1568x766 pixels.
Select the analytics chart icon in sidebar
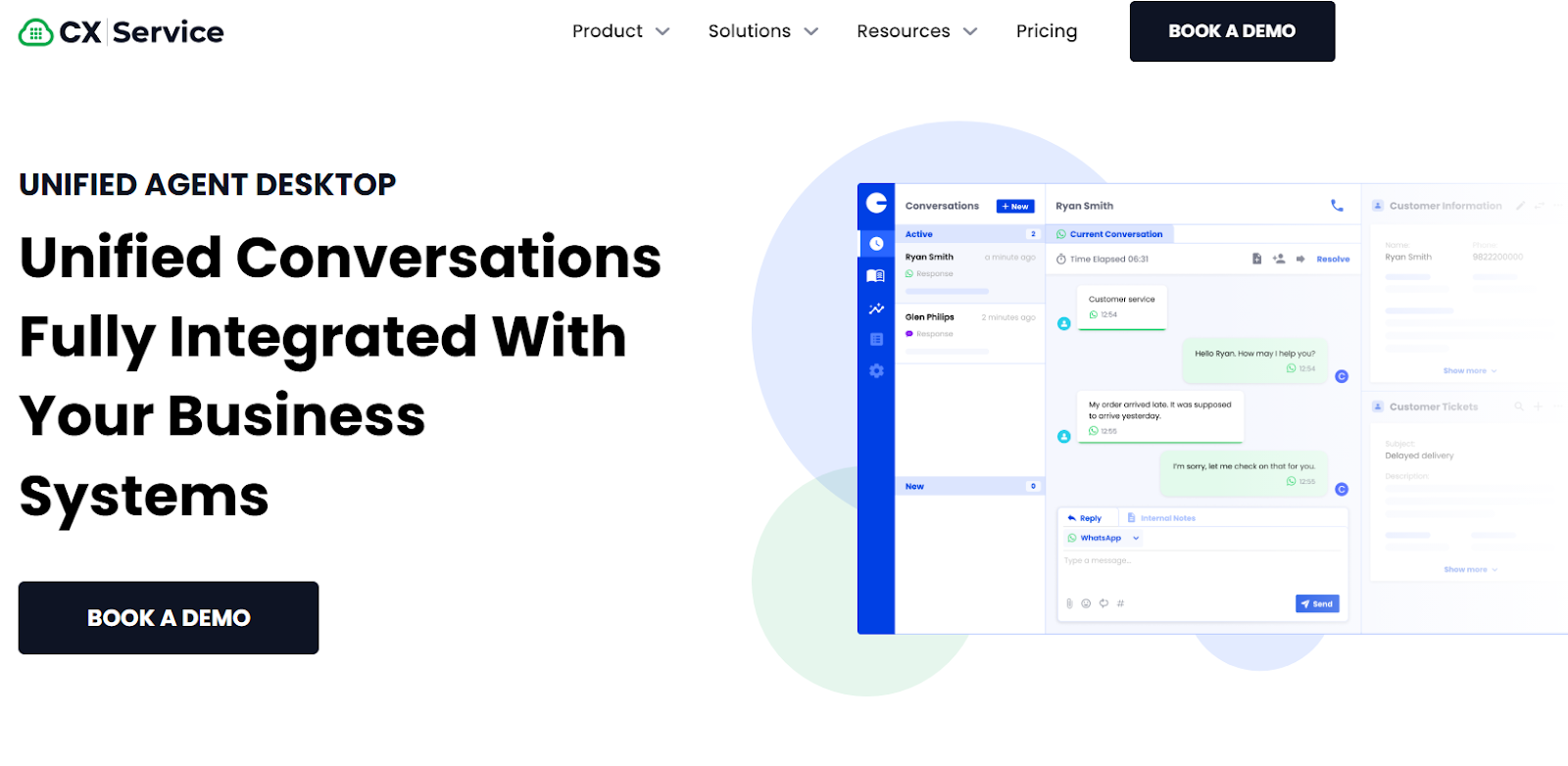tap(876, 309)
